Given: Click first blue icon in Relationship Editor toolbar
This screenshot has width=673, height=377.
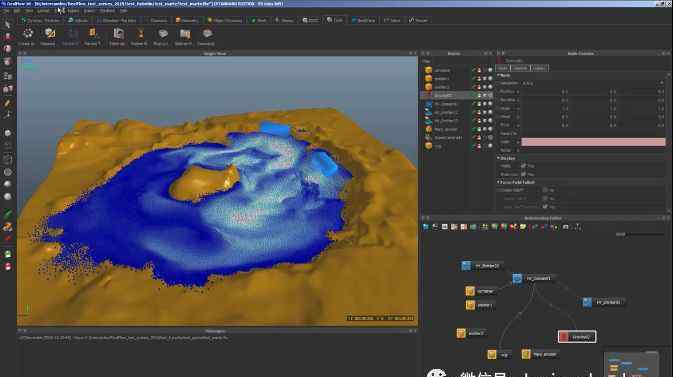Looking at the screenshot, I should tap(426, 227).
